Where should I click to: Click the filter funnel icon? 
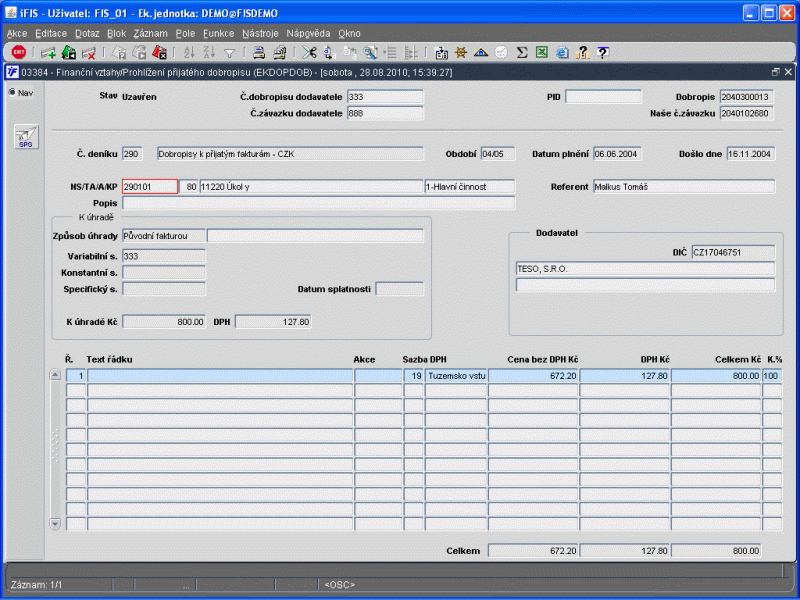click(230, 53)
